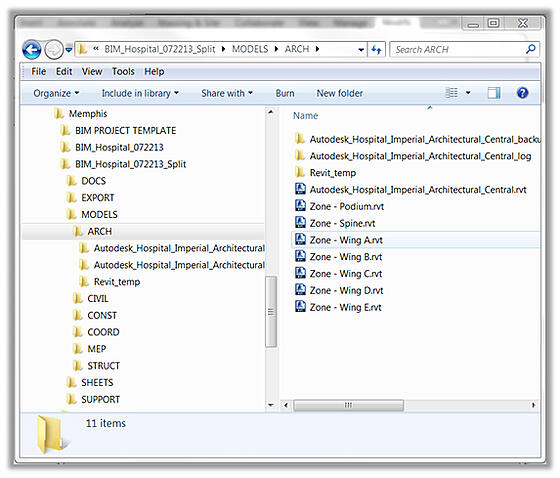Screen dimensions: 560x478
Task: Click the Refresh button beside address bar
Action: point(376,49)
